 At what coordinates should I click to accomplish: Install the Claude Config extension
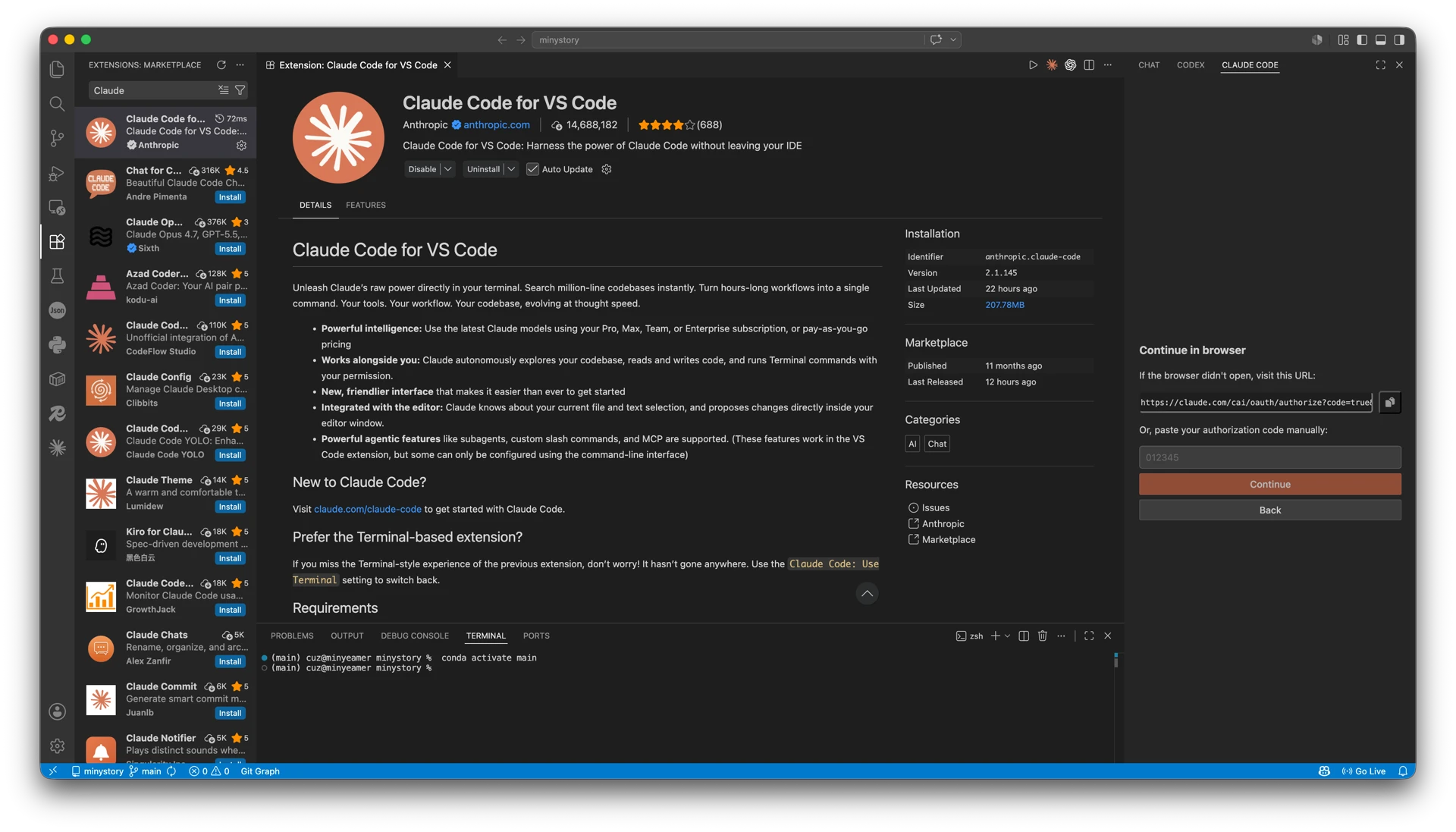[230, 403]
